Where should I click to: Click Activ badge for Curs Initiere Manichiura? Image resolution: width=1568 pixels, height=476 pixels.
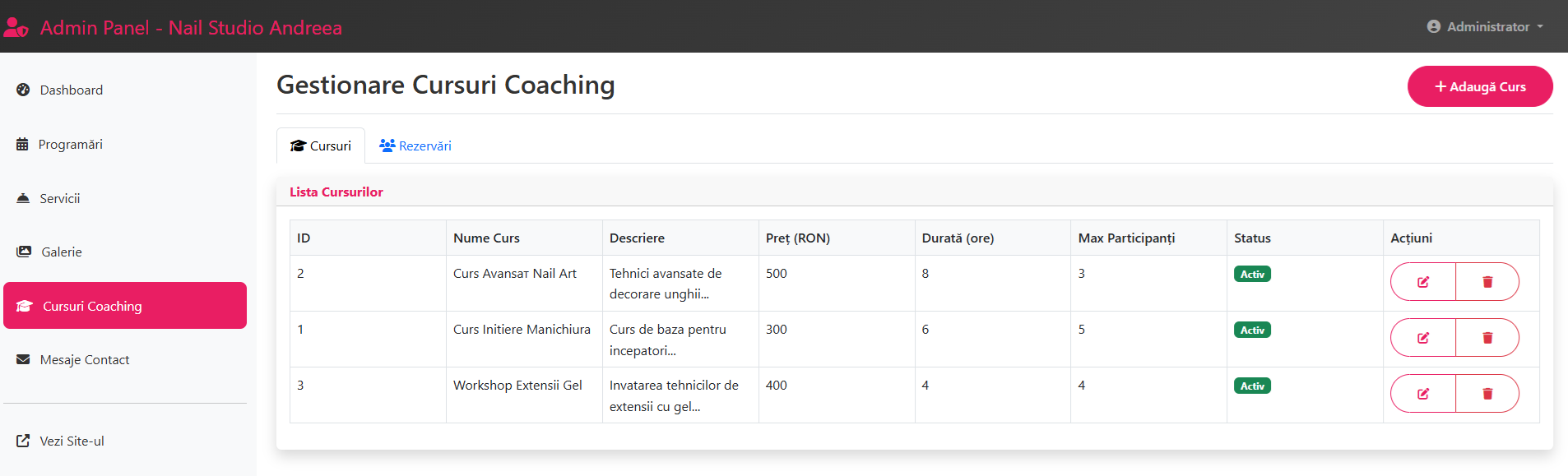pos(1252,330)
